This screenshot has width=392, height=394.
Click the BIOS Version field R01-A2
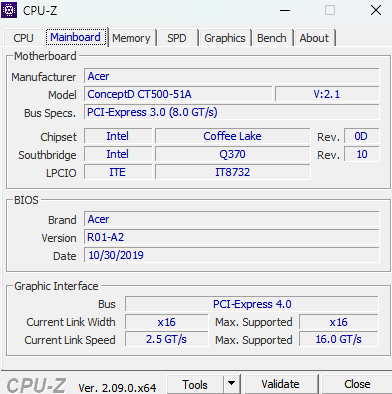pyautogui.click(x=232, y=237)
